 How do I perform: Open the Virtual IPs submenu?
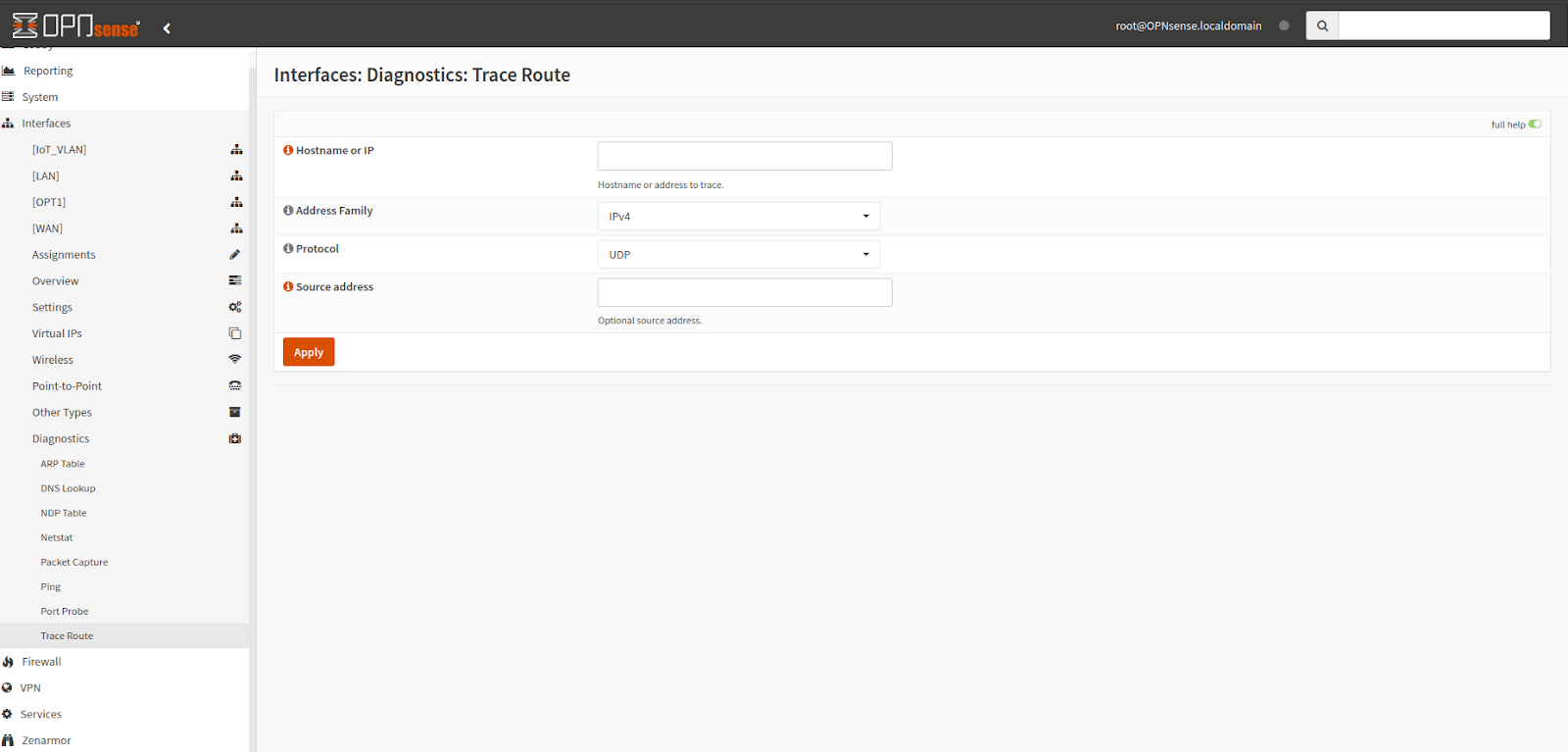coord(57,333)
